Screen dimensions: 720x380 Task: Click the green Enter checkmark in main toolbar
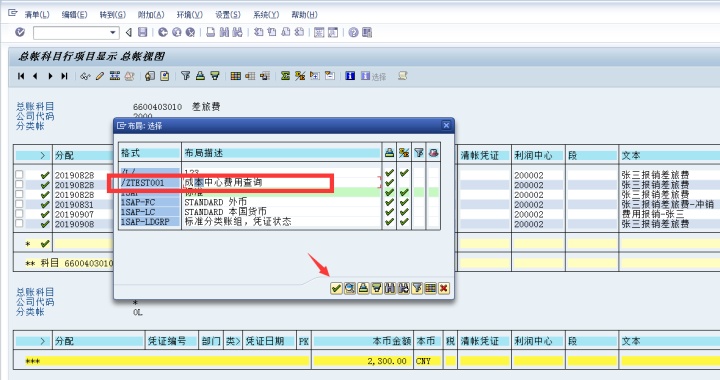(20, 32)
